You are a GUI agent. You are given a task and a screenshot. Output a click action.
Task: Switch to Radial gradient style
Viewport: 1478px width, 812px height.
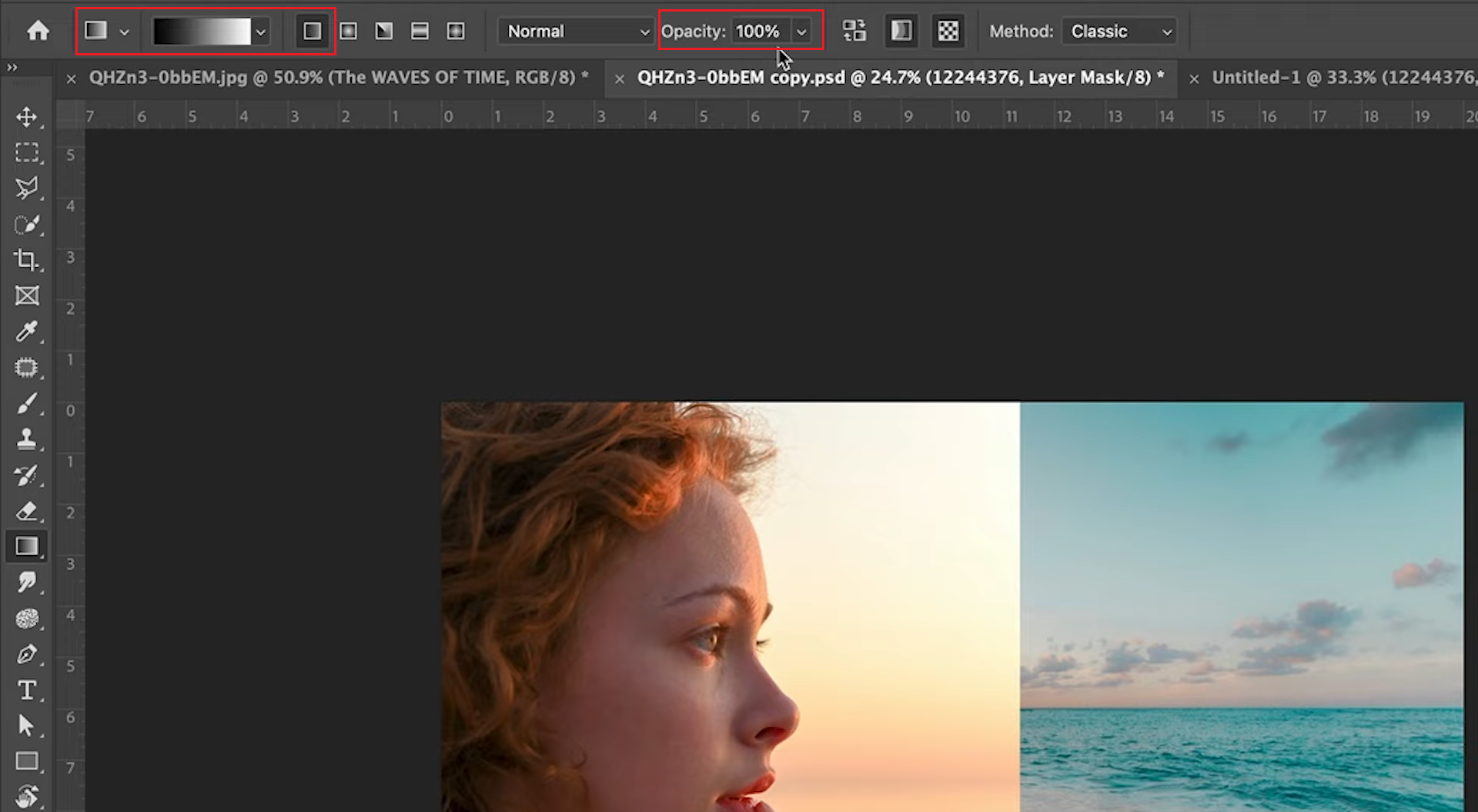coord(348,31)
